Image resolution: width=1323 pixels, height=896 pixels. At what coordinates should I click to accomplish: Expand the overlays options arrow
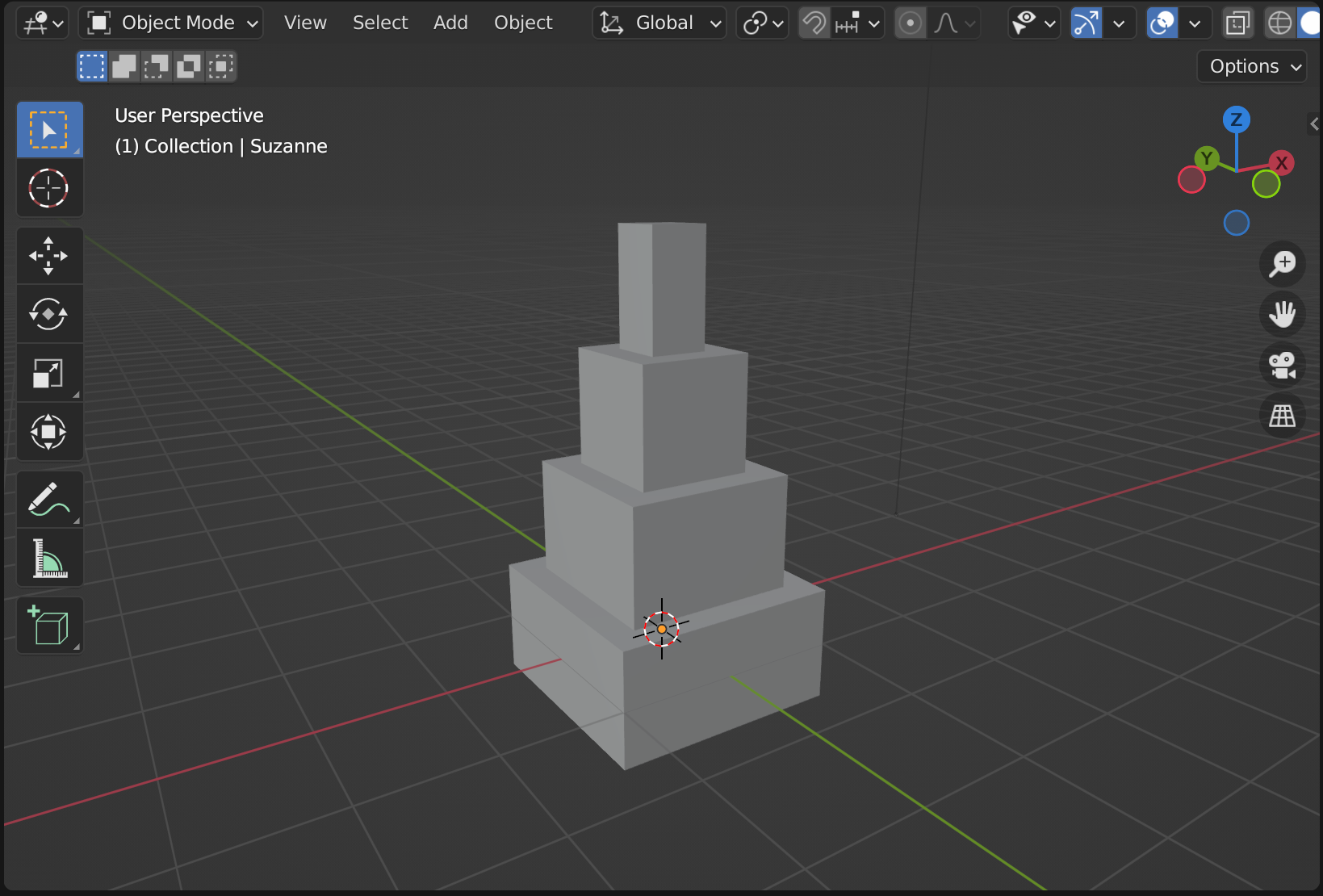pyautogui.click(x=1195, y=23)
